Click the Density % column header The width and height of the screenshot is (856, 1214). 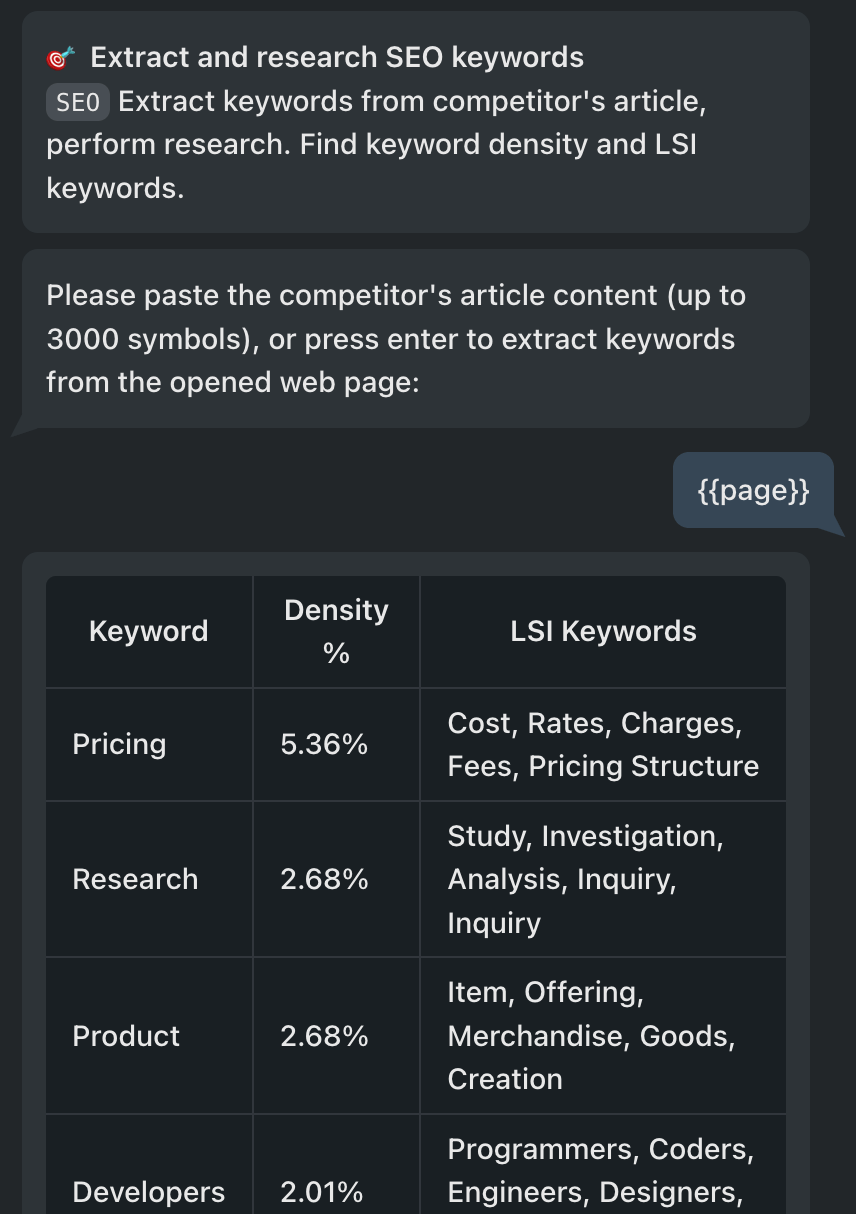[336, 632]
